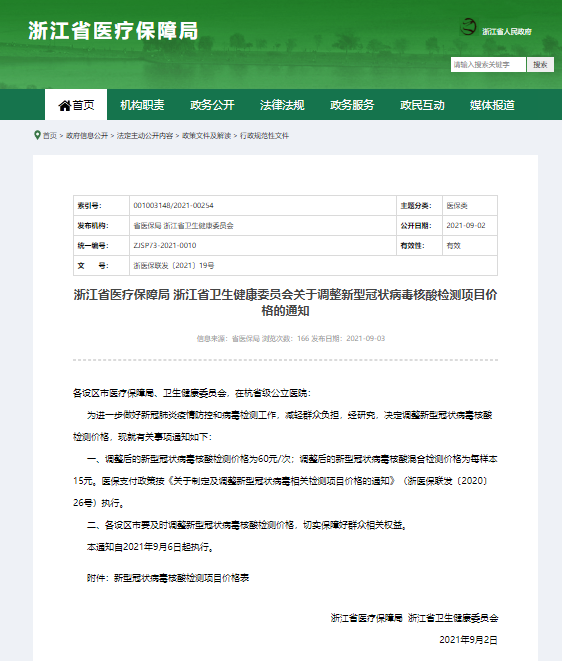The height and width of the screenshot is (661, 562).
Task: Click the salutation line 各设区市医疗保障局
Action: coord(192,393)
